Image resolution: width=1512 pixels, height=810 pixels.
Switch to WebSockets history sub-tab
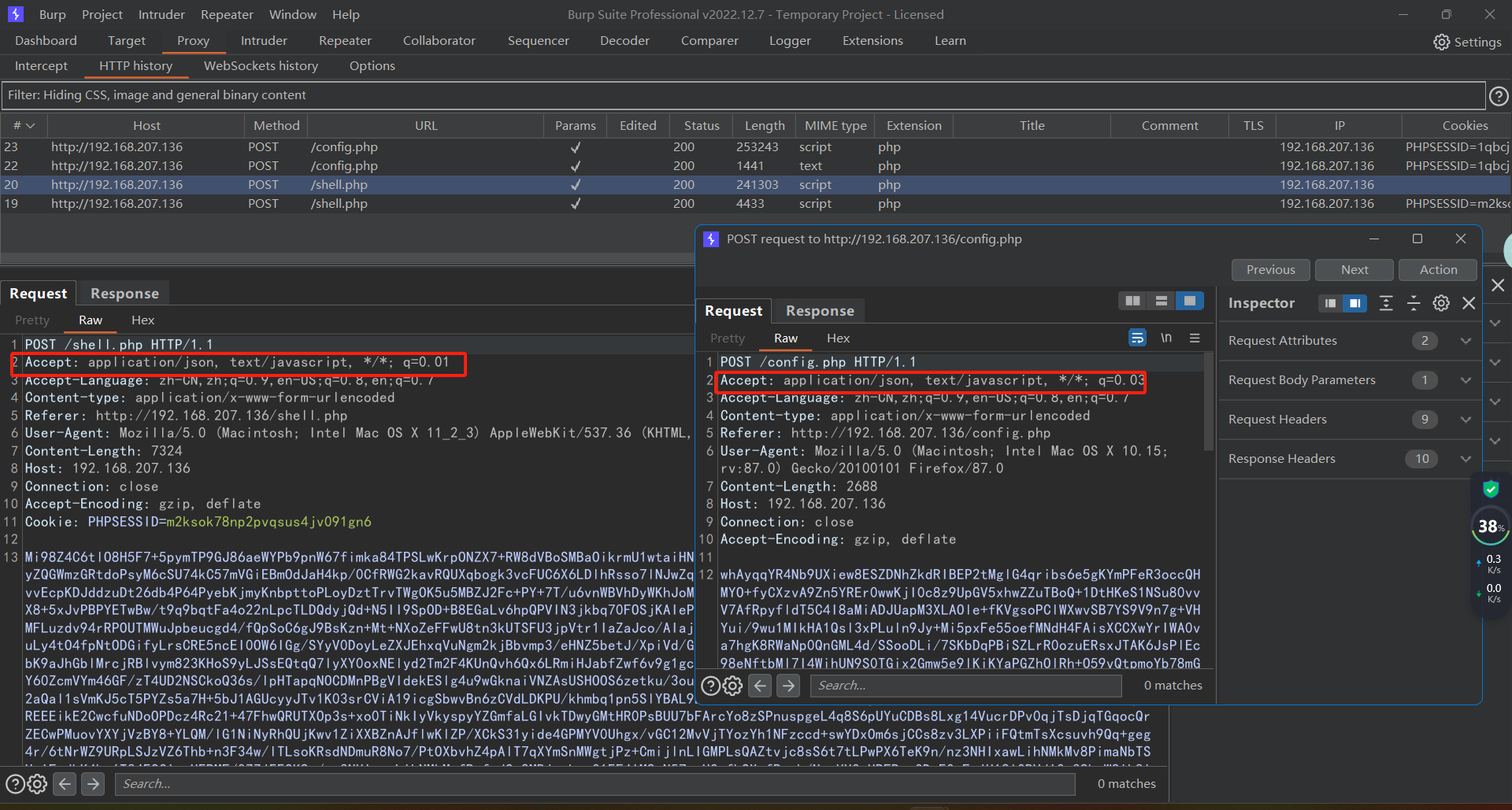click(x=261, y=66)
